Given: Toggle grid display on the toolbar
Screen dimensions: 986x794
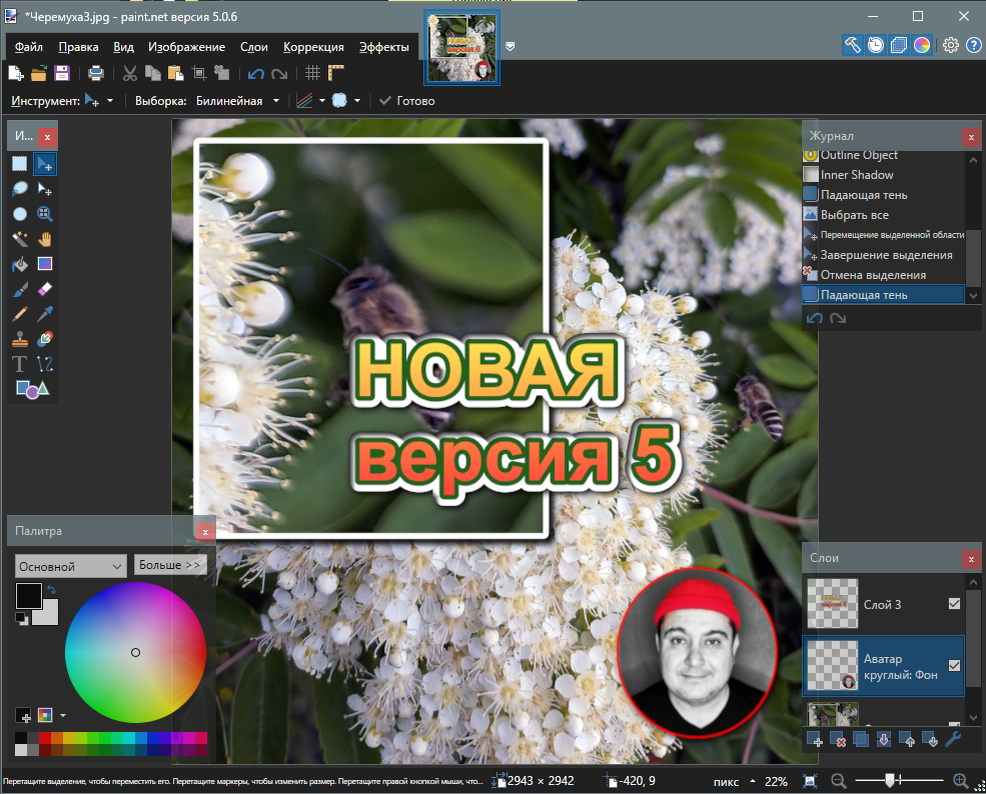Looking at the screenshot, I should [x=312, y=72].
